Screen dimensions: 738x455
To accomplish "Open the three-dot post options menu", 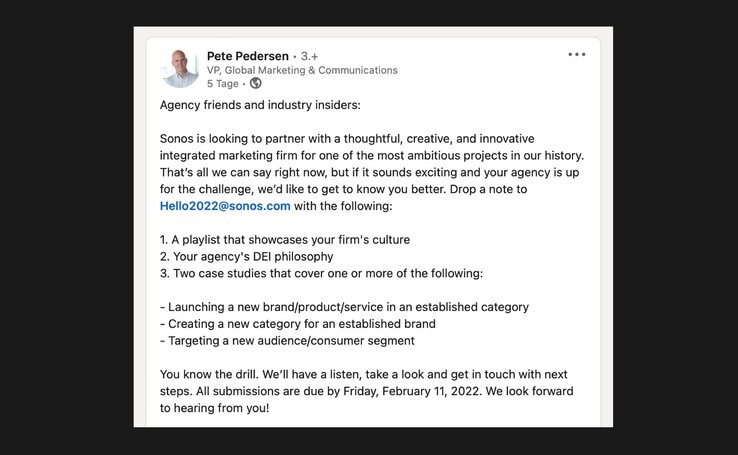I will (577, 55).
